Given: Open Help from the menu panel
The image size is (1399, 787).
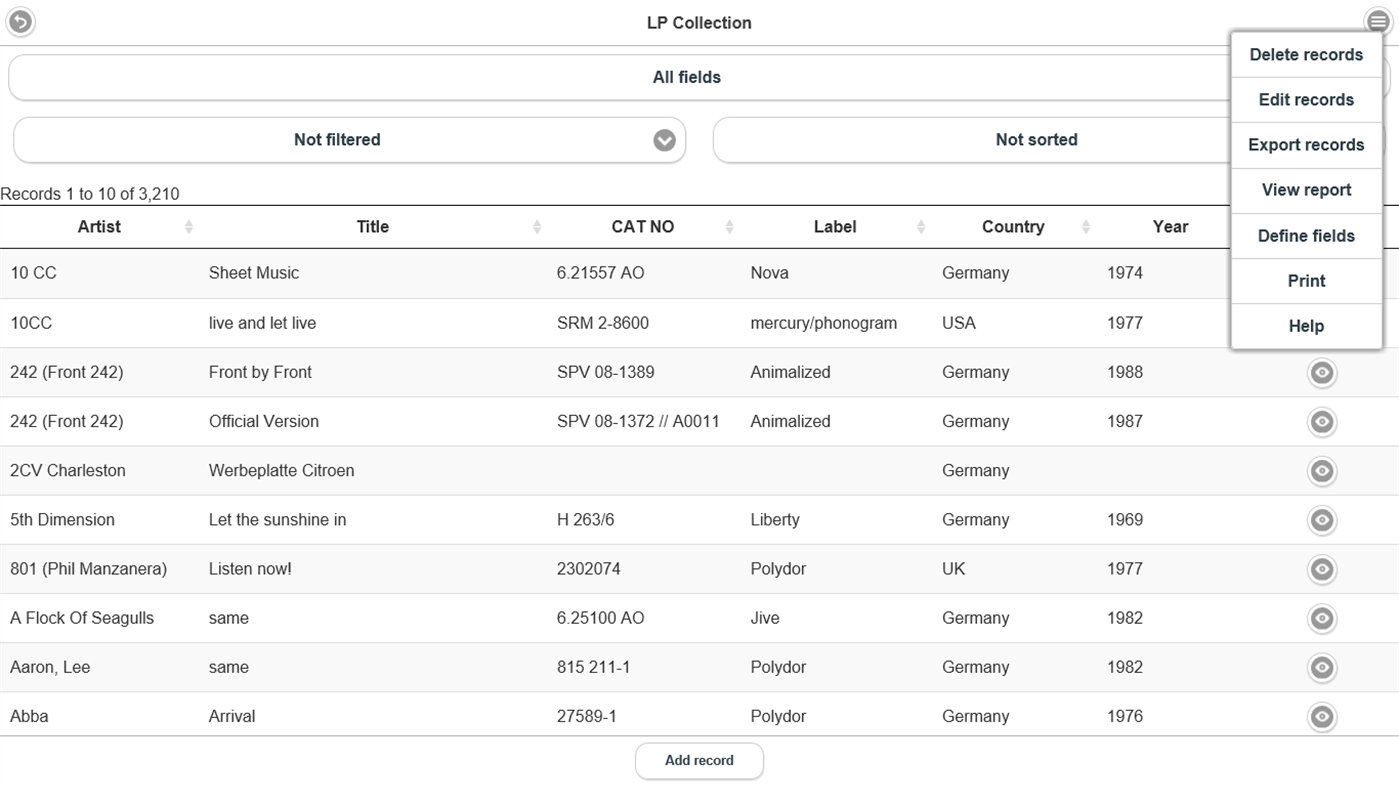Looking at the screenshot, I should click(x=1306, y=325).
